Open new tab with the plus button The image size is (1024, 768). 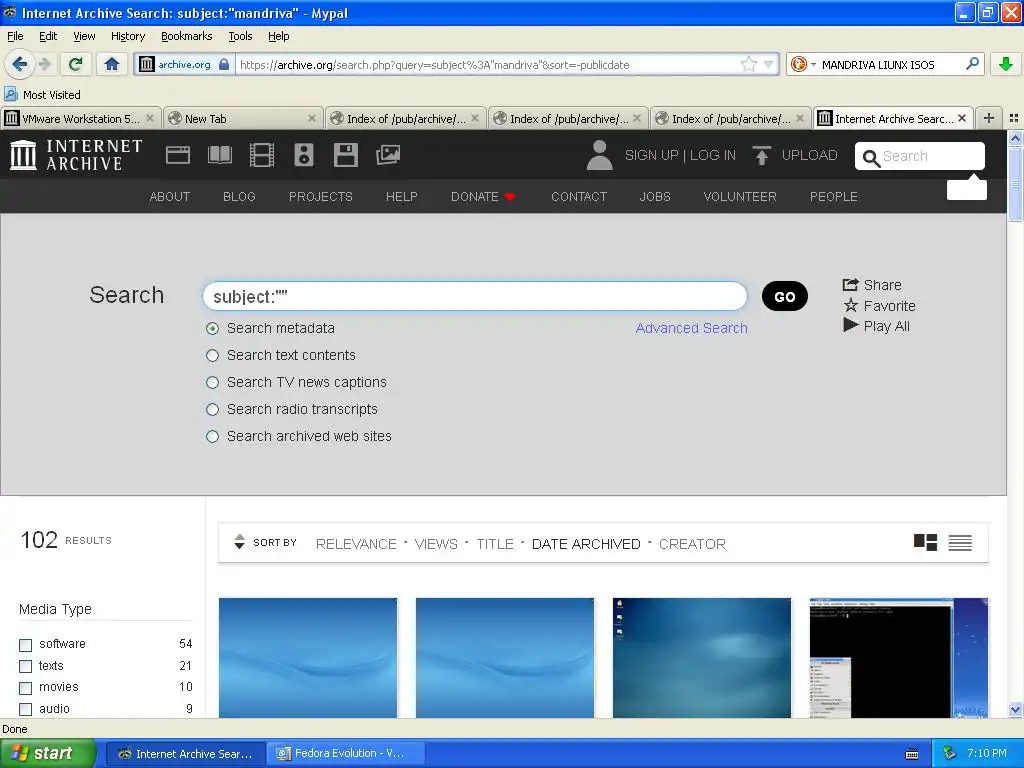(989, 118)
